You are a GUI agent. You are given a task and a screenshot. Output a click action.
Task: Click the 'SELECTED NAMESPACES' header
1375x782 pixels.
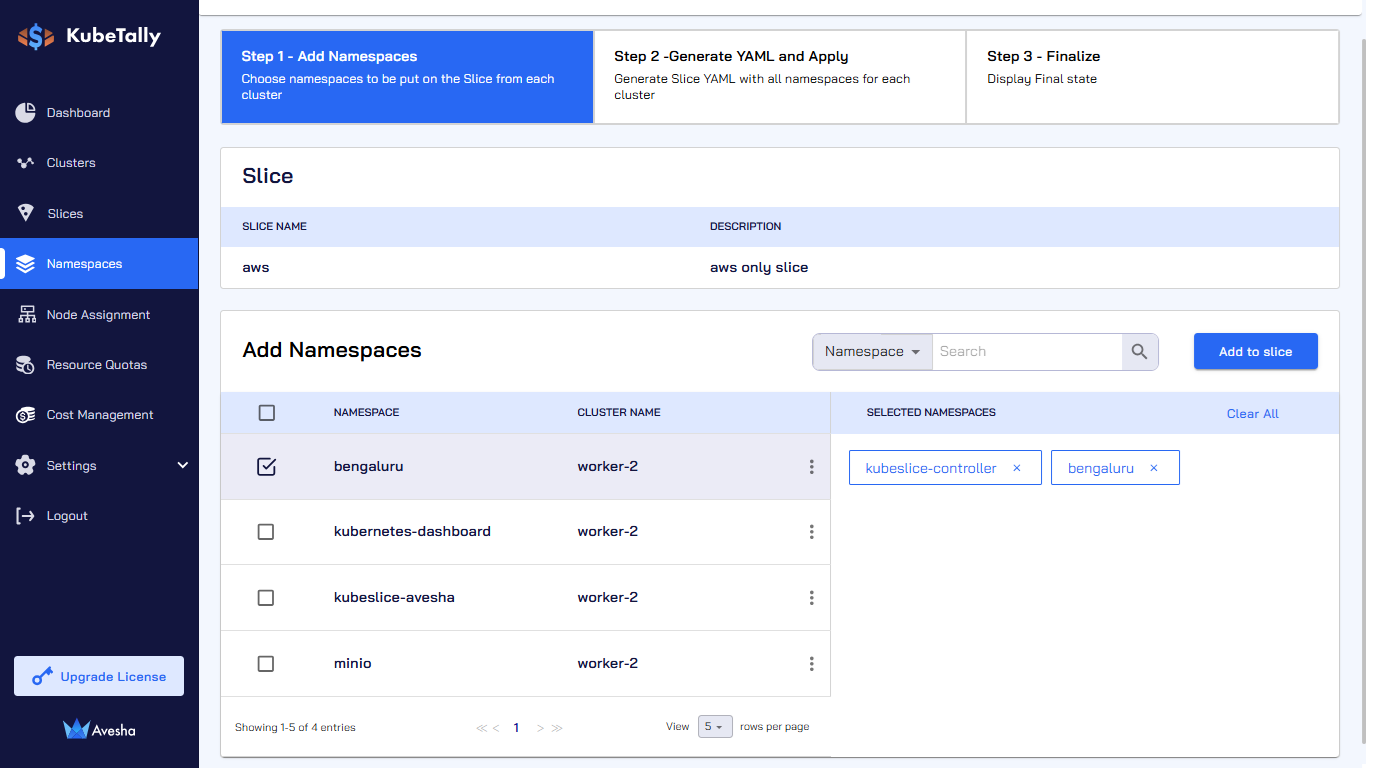(x=931, y=413)
